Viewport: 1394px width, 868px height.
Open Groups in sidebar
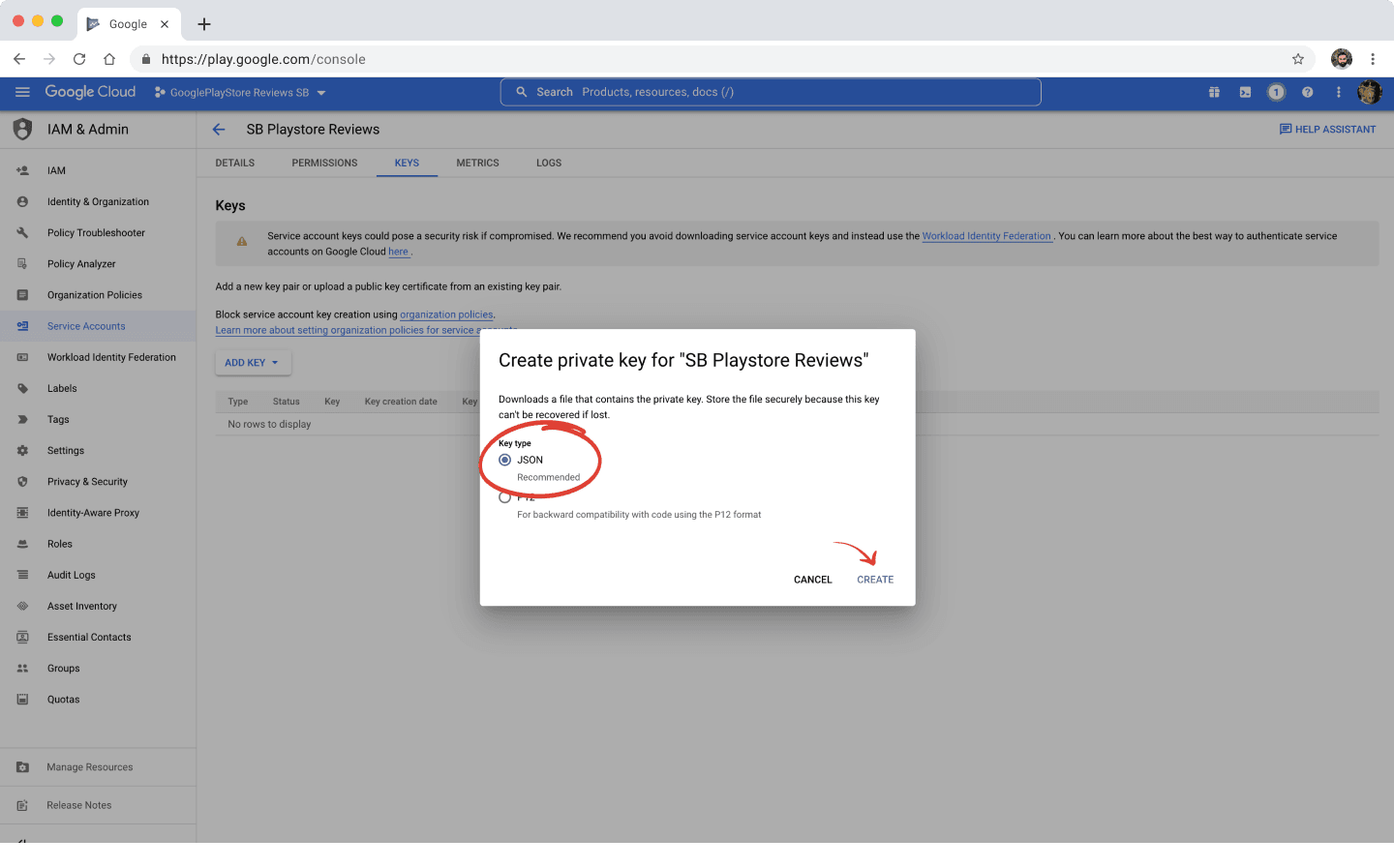coord(98,669)
